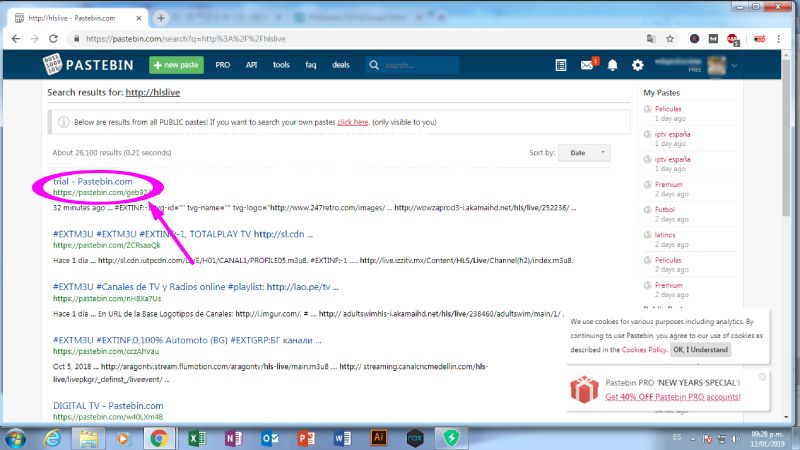Bookmark this page with the star icon
This screenshot has height=450, width=800.
coord(670,39)
